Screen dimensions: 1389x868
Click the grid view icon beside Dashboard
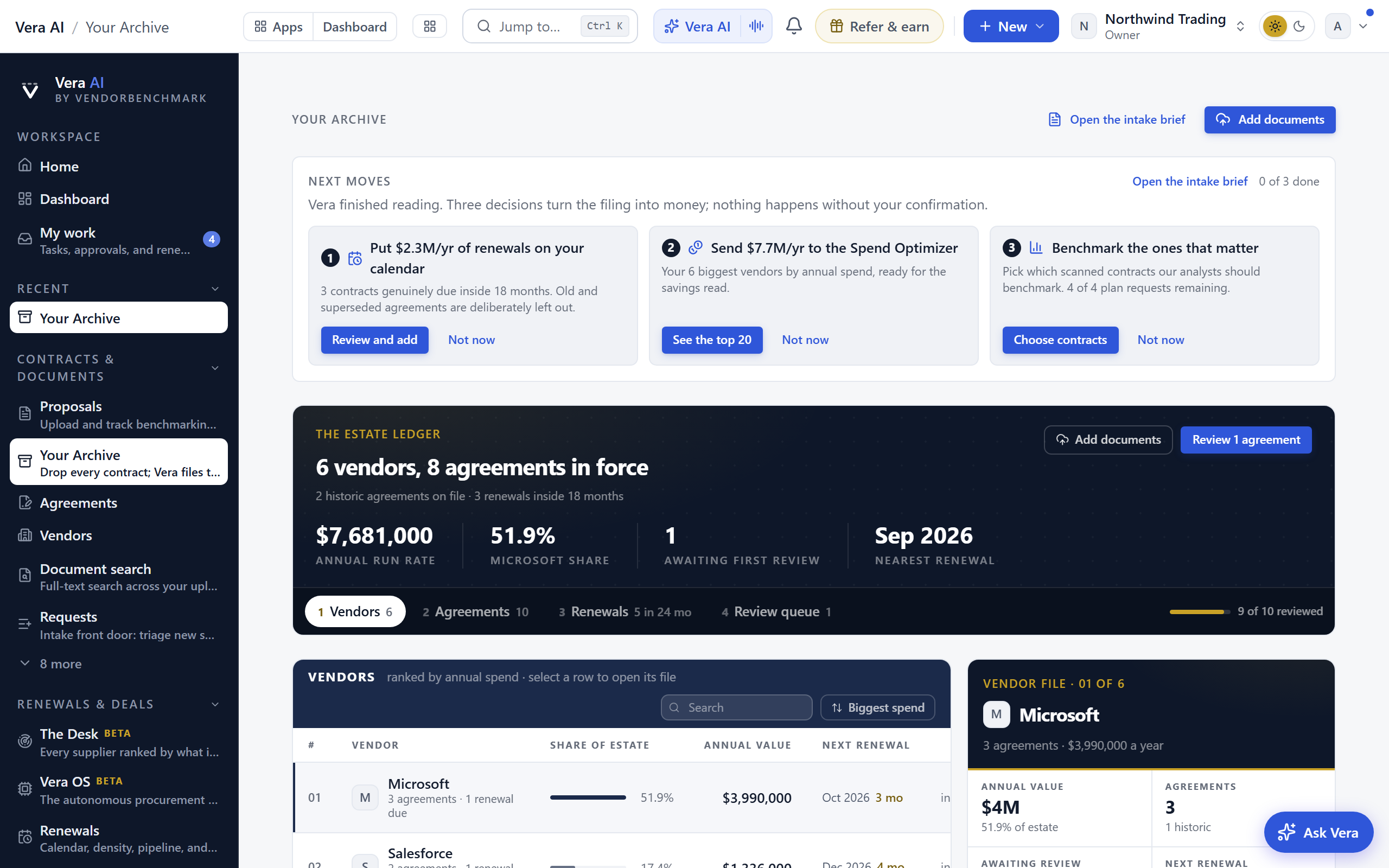[x=429, y=27]
